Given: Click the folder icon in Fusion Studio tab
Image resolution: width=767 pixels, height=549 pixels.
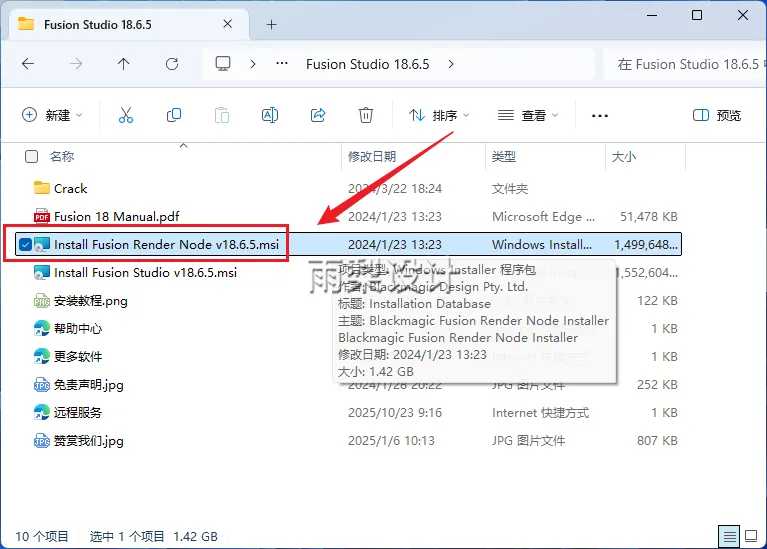Looking at the screenshot, I should point(26,24).
